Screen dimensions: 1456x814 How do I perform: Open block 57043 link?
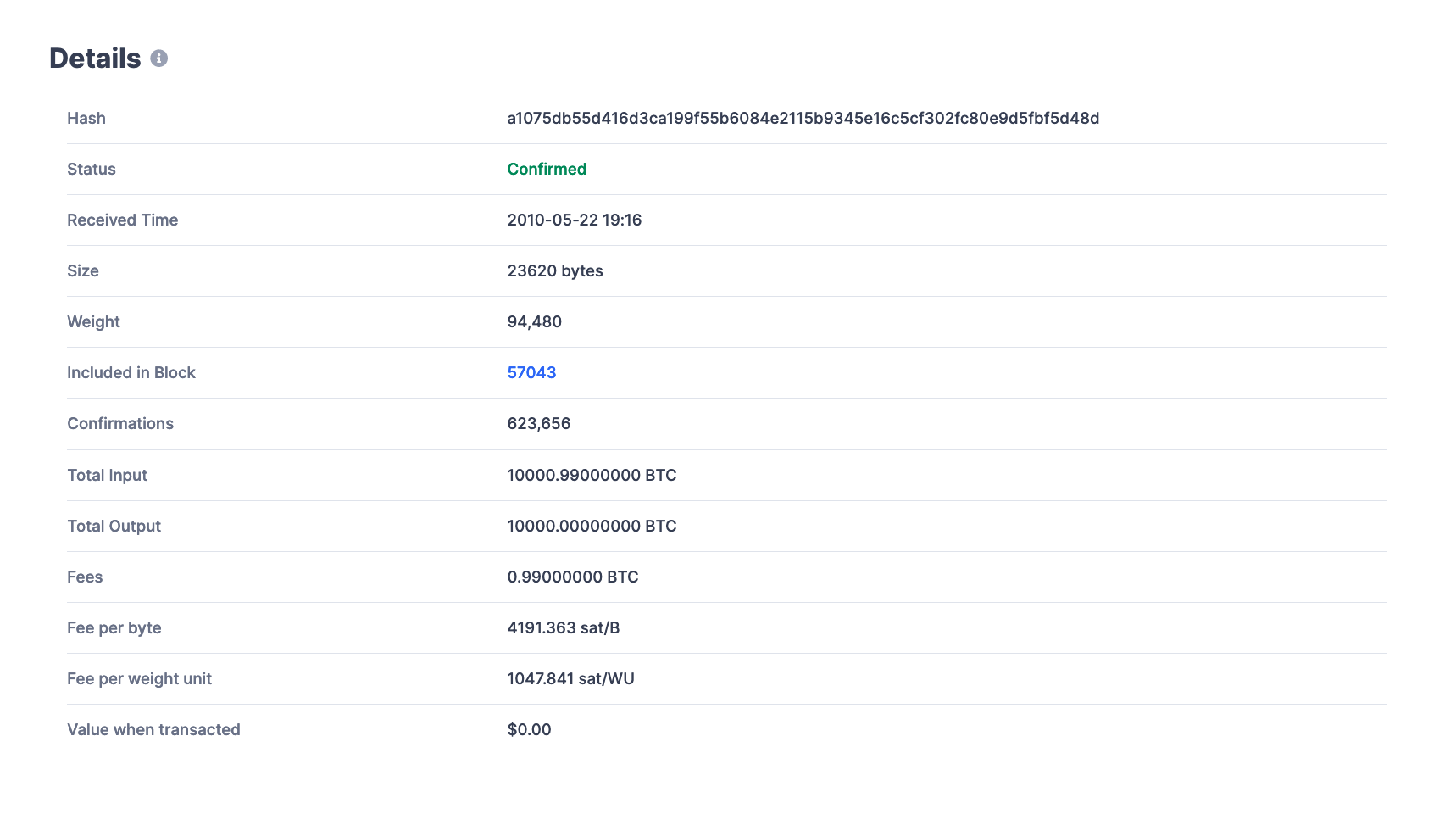click(x=531, y=372)
